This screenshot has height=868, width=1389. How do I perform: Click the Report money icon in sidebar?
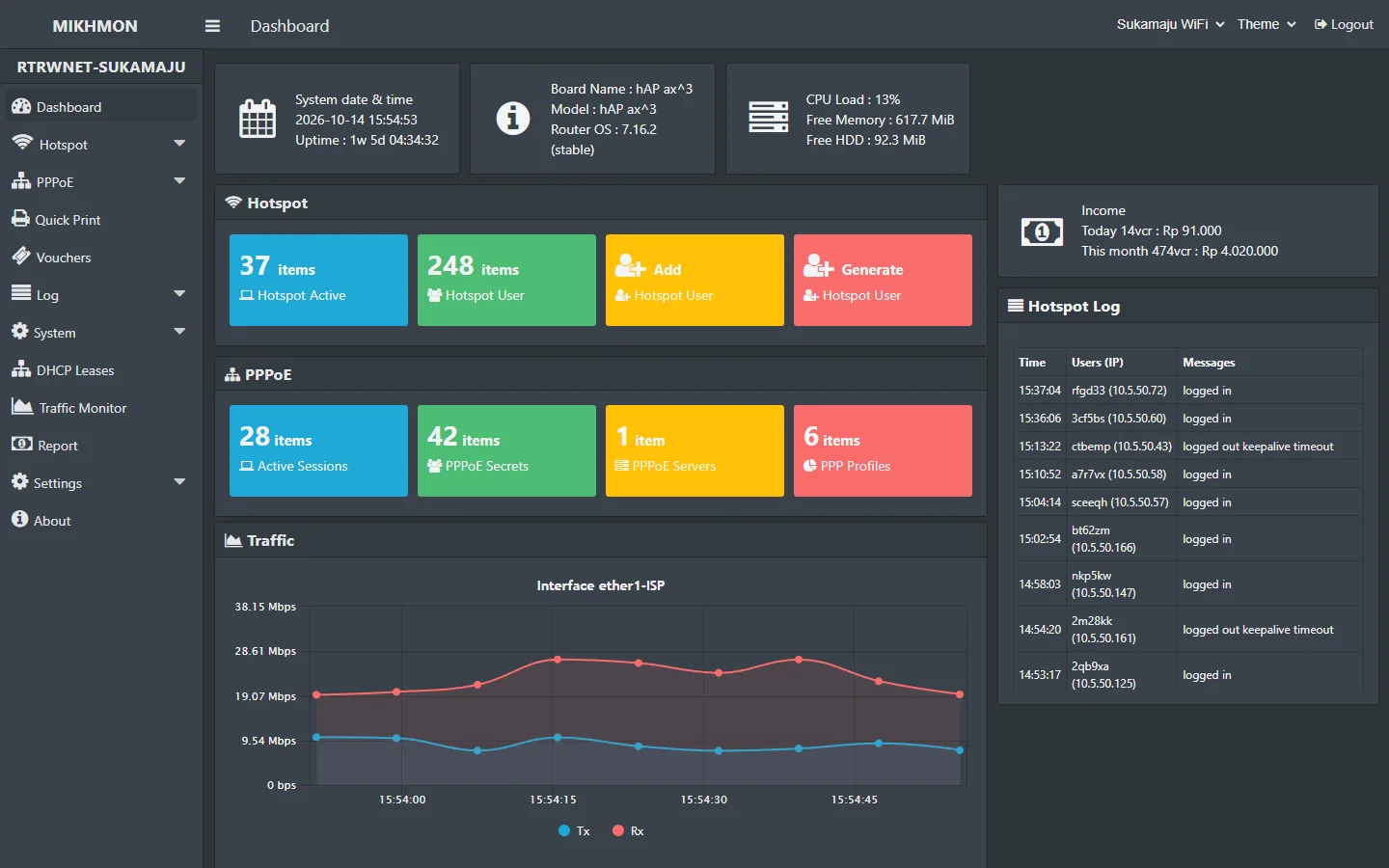pos(22,445)
